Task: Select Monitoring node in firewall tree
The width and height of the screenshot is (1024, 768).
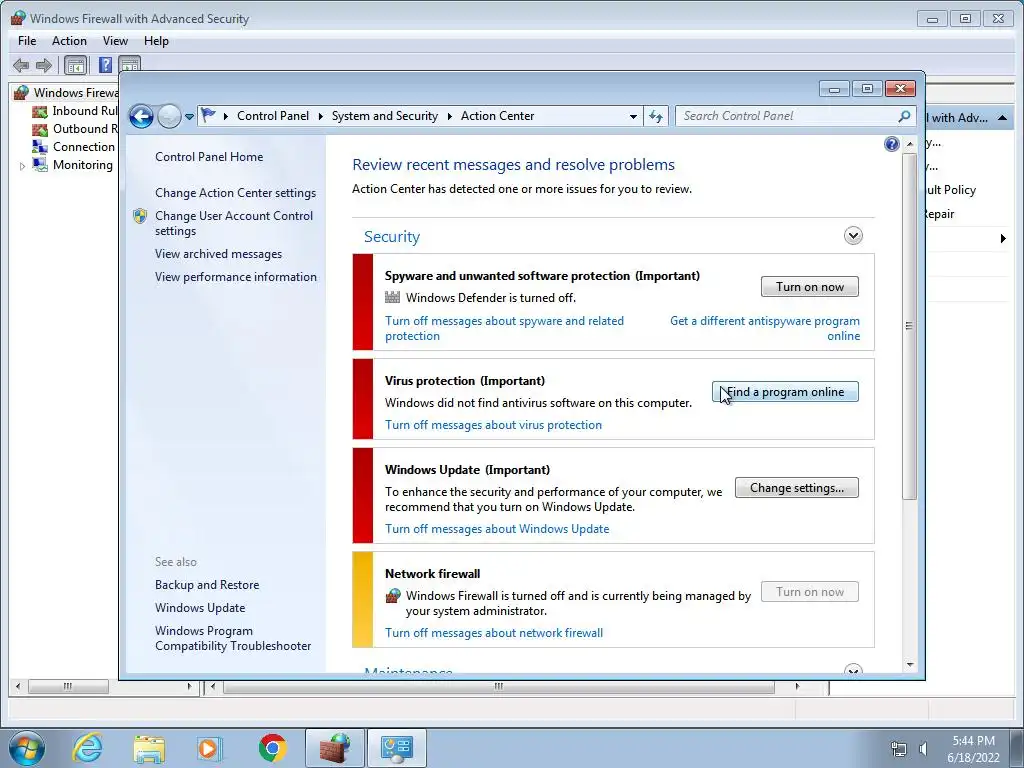Action: (x=82, y=165)
